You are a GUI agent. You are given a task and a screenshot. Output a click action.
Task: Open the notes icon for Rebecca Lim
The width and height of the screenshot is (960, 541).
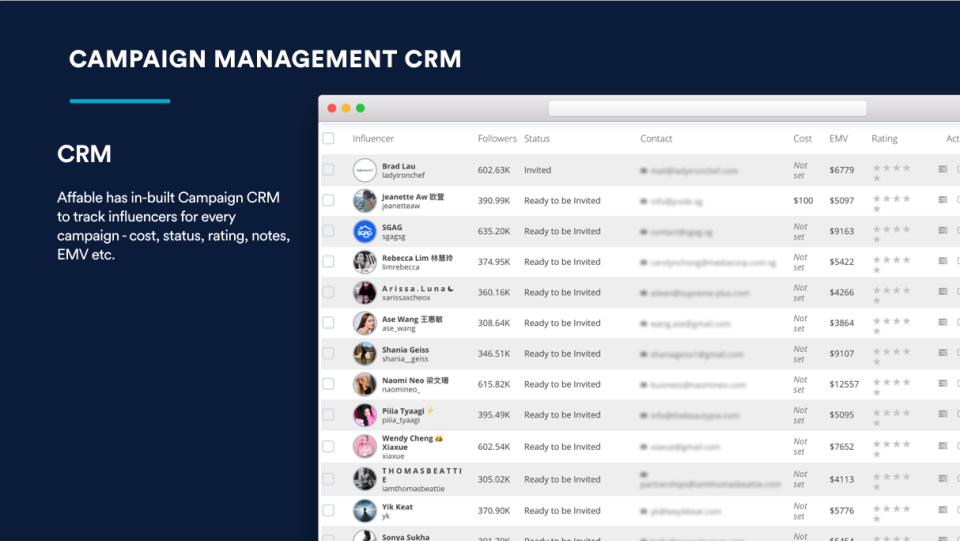pyautogui.click(x=943, y=261)
